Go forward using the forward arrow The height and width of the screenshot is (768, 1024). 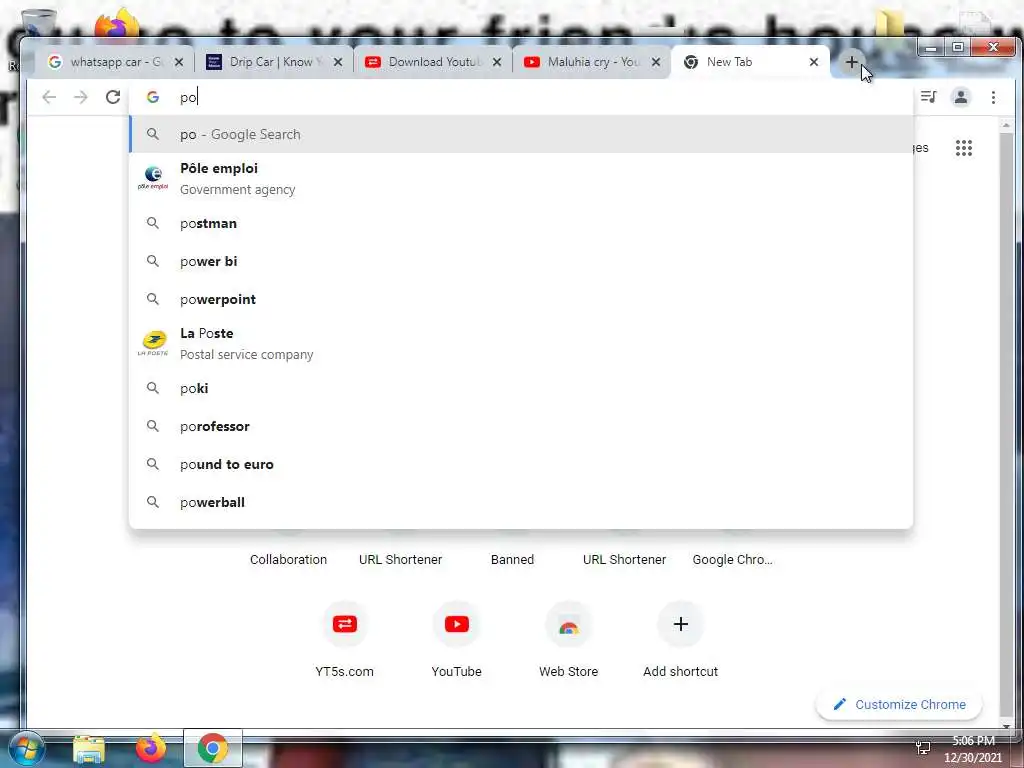81,97
